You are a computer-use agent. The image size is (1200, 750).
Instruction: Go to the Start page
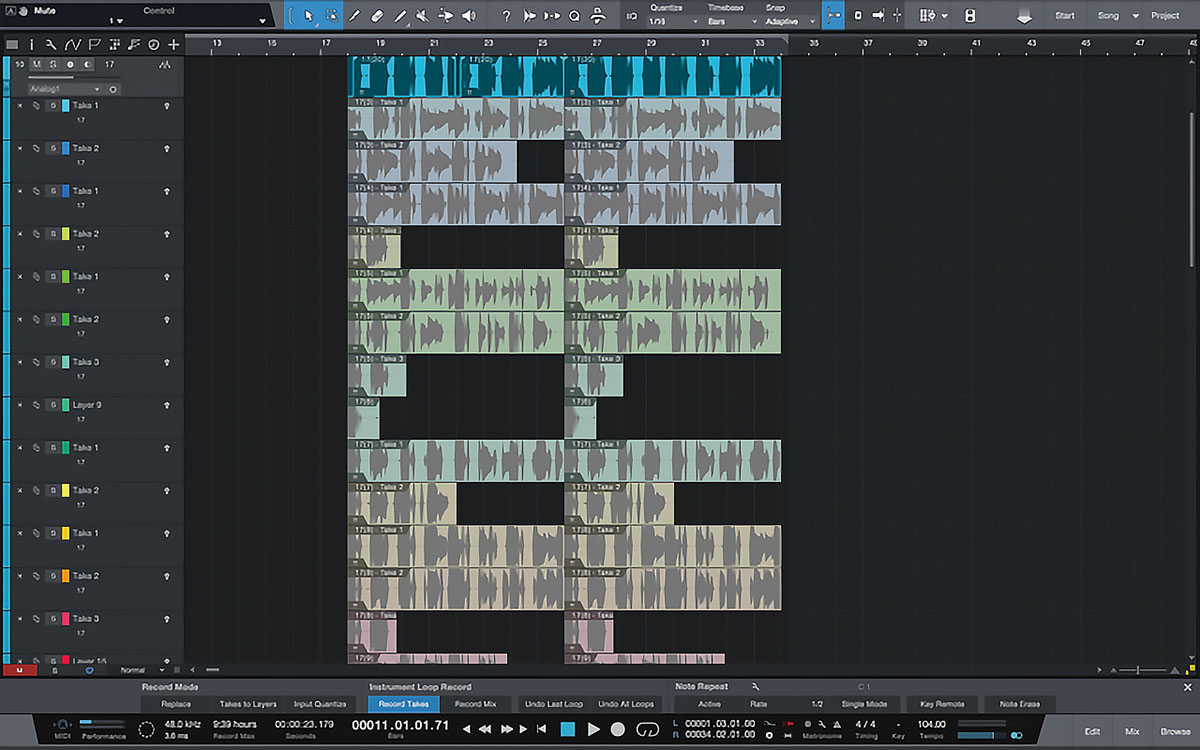[x=1065, y=16]
